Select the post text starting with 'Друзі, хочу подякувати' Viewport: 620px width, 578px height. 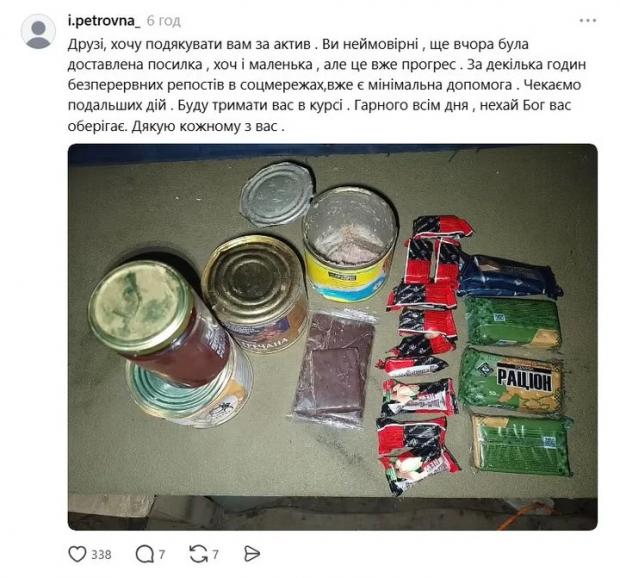point(327,85)
